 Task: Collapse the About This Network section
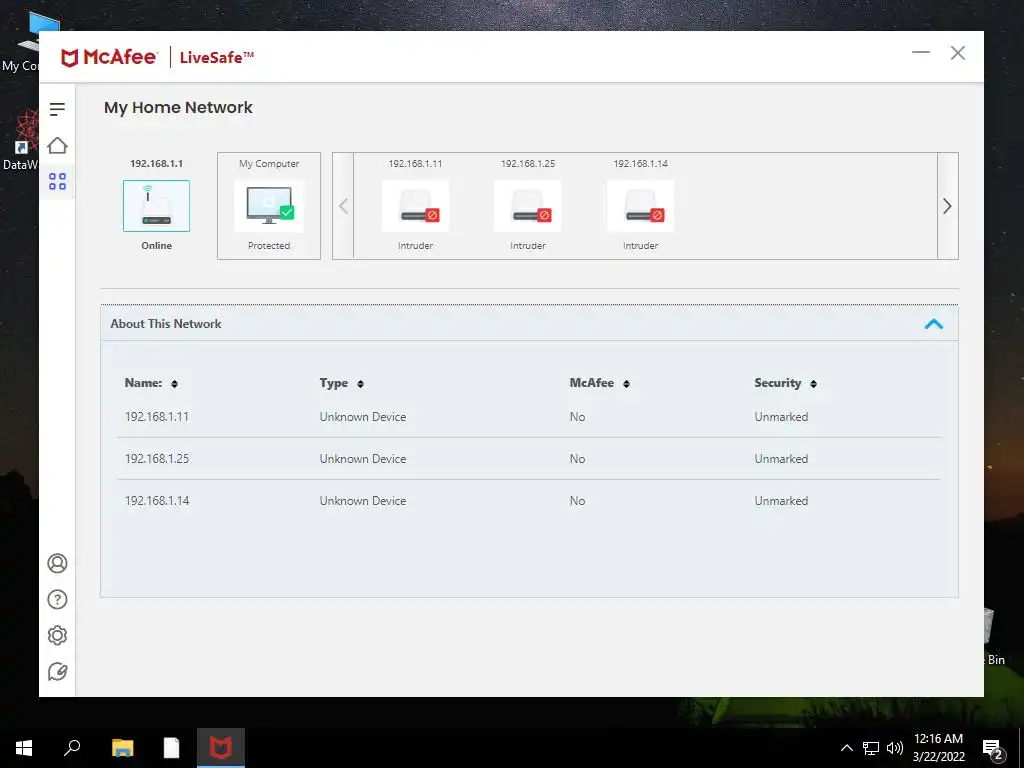click(934, 324)
